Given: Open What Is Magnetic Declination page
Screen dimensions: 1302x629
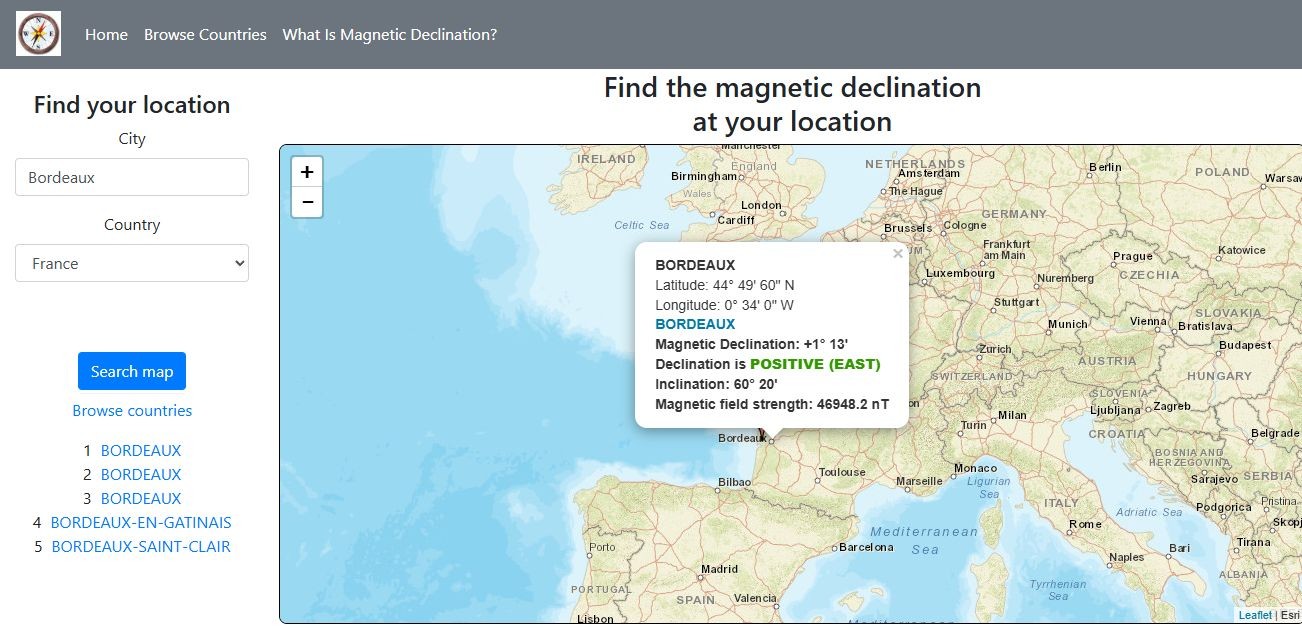Looking at the screenshot, I should [390, 34].
